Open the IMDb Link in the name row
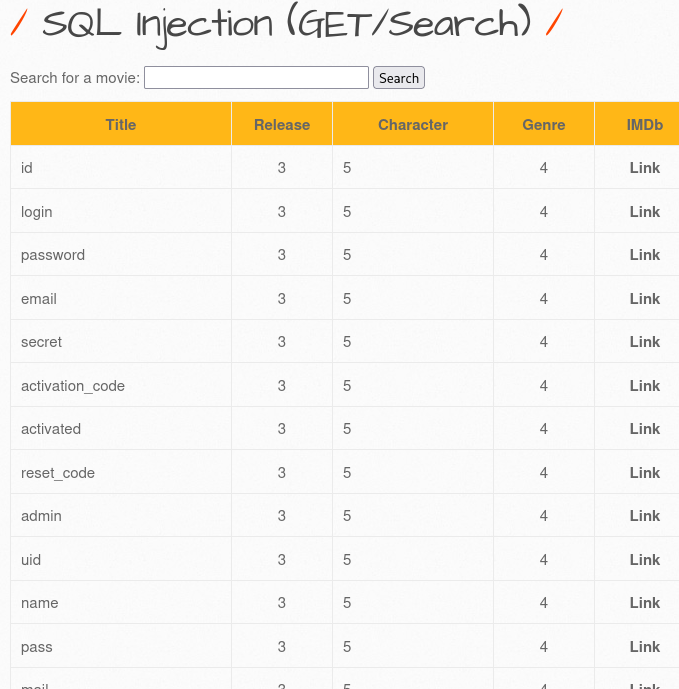Image resolution: width=679 pixels, height=689 pixels. (x=644, y=603)
